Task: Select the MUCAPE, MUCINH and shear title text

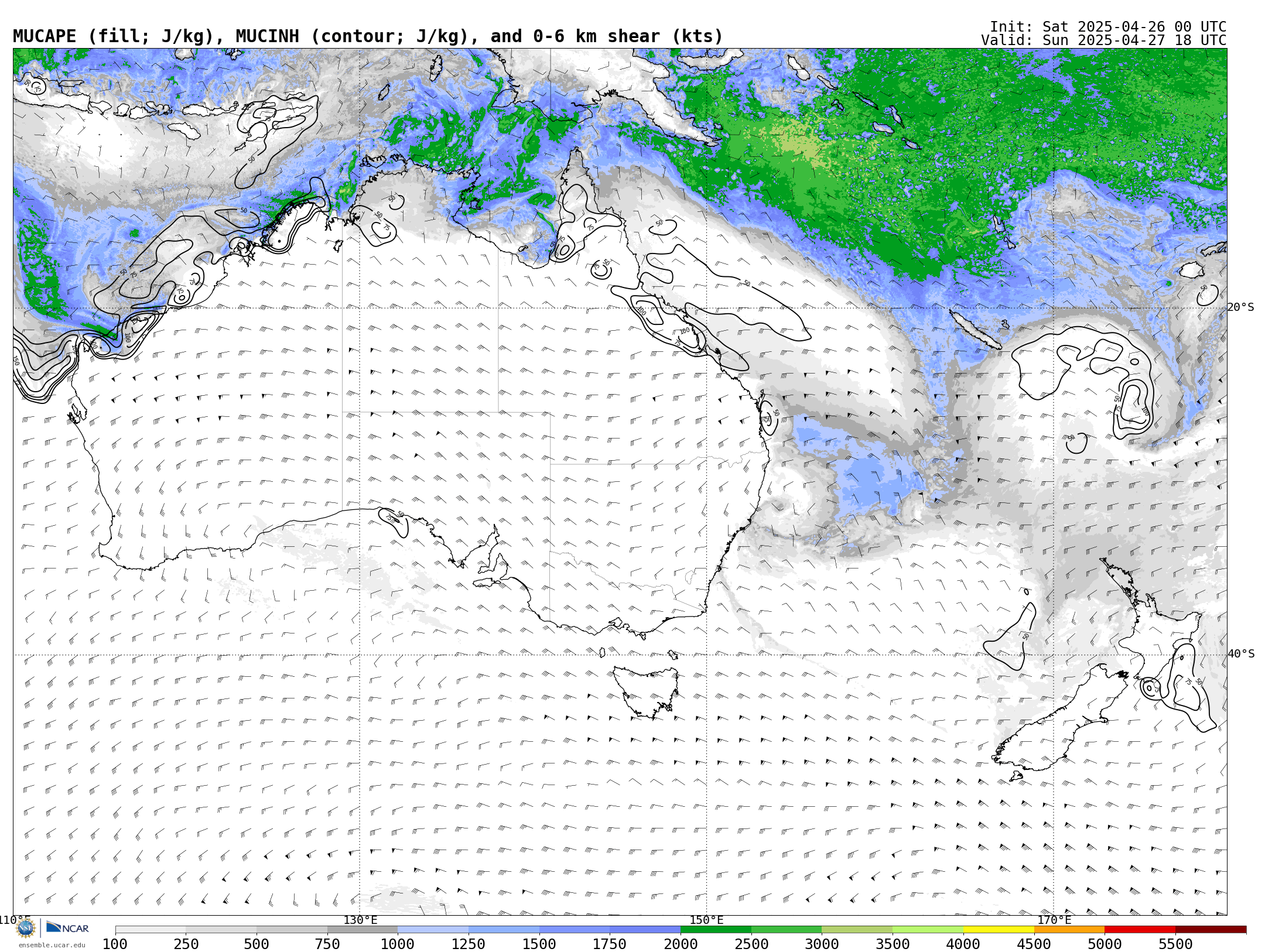Action: tap(368, 36)
